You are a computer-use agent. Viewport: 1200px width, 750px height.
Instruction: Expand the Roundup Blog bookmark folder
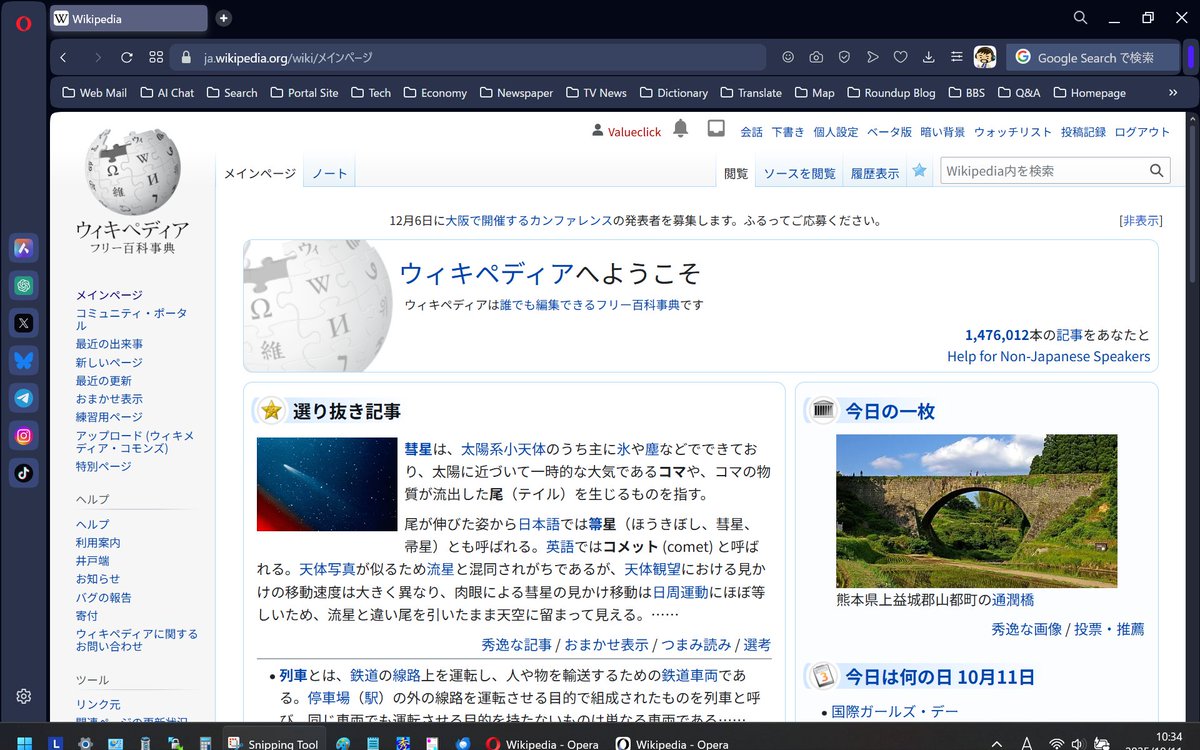pyautogui.click(x=892, y=93)
